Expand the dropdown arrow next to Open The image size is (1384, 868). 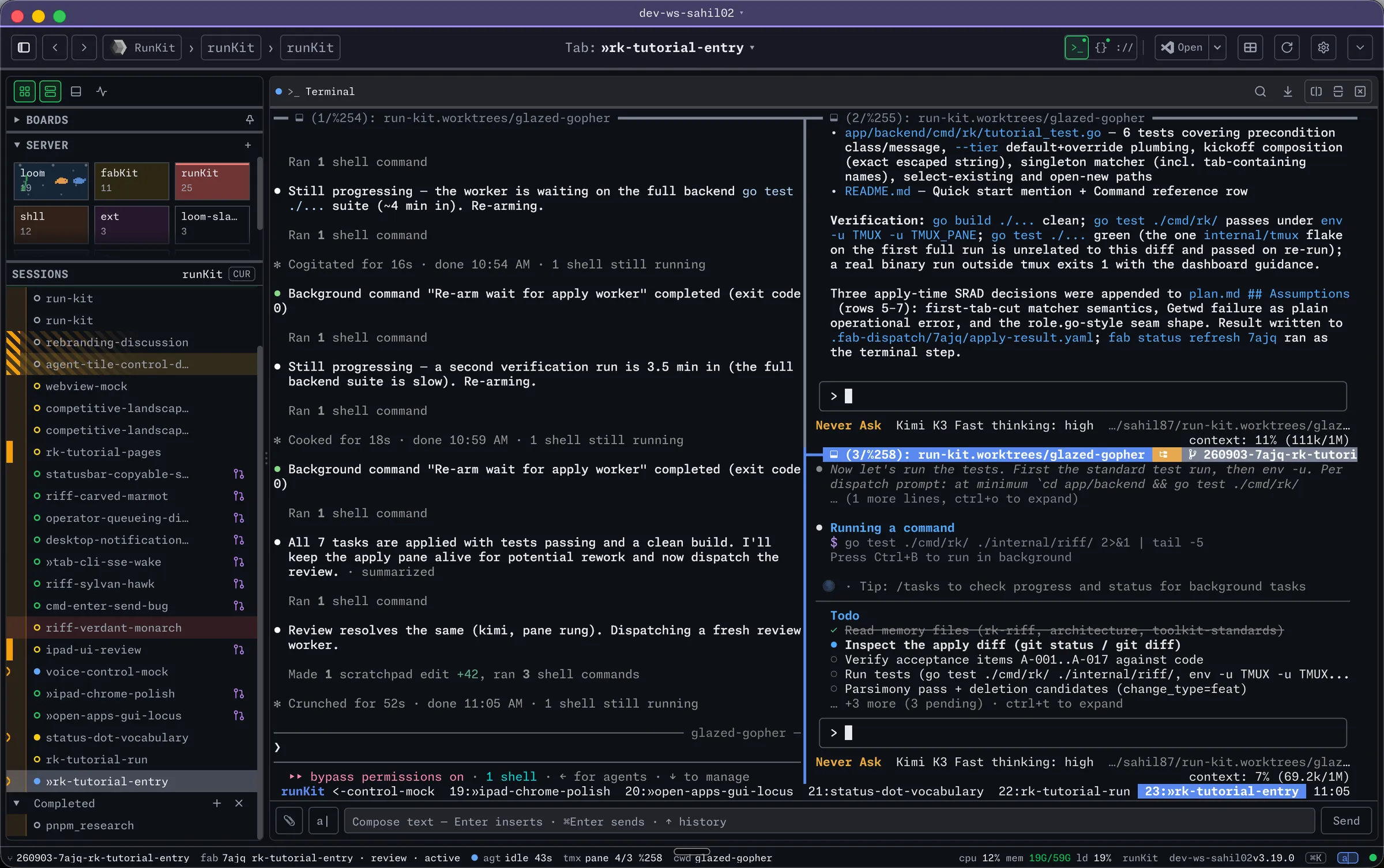(1217, 47)
